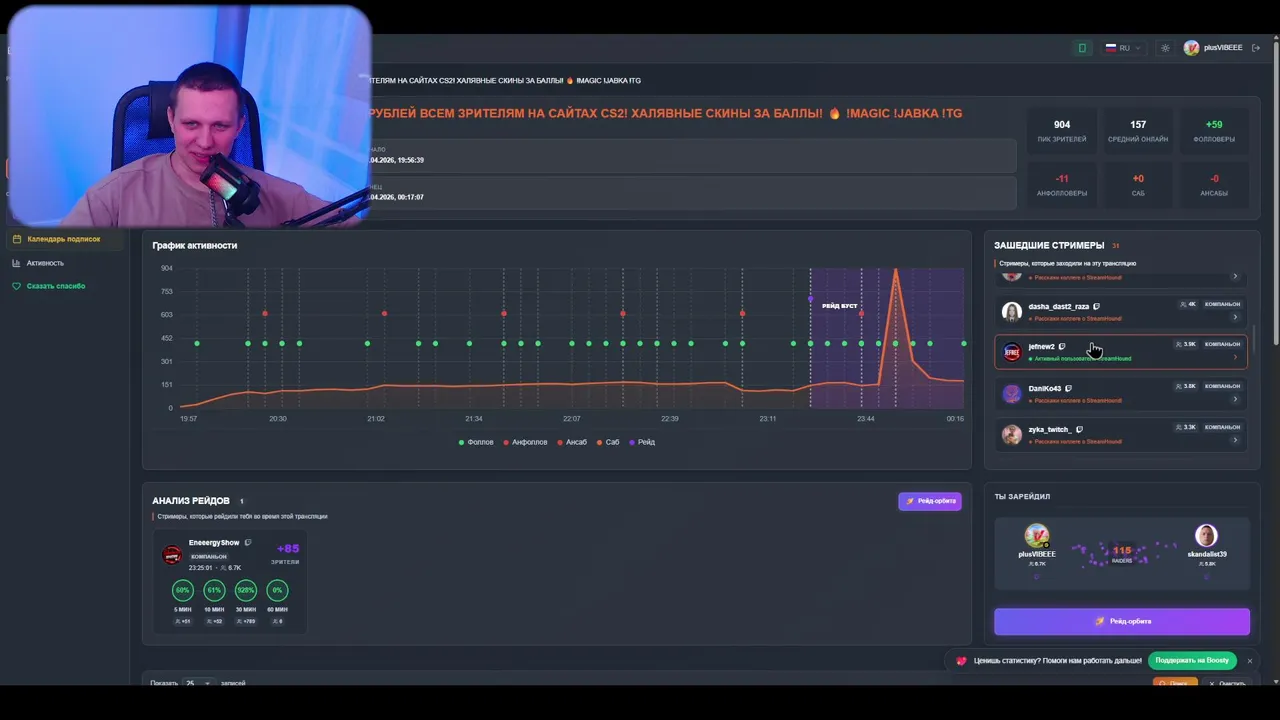
Task: Click the 4K followers badge of dasha_dast2_raza
Action: 1188,304
